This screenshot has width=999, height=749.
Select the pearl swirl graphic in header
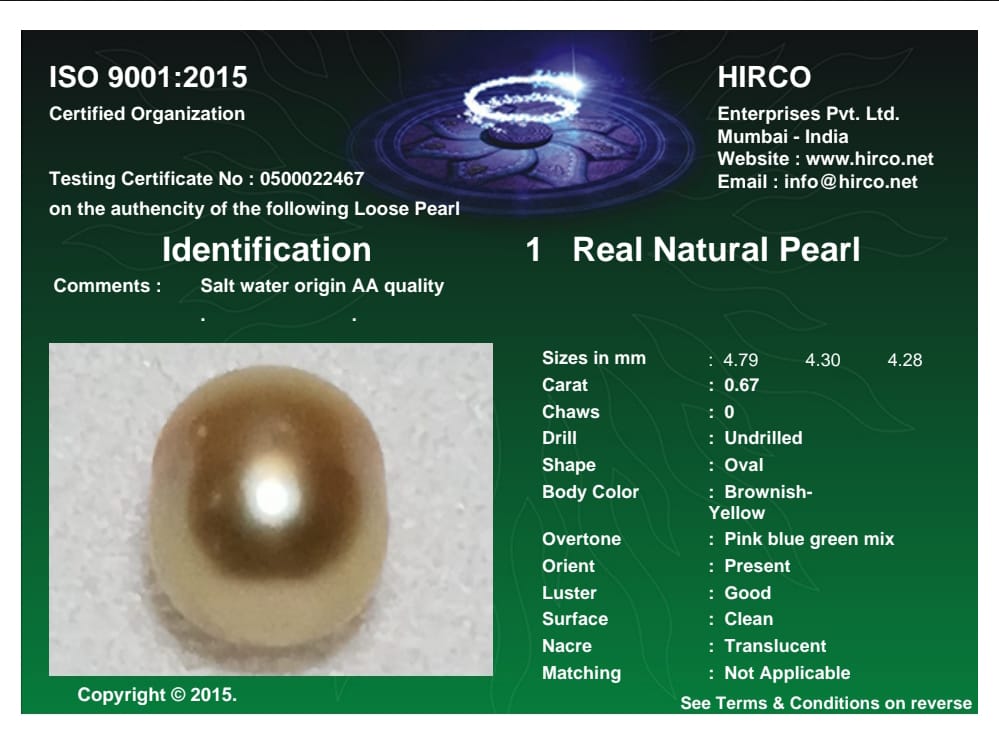pos(510,100)
